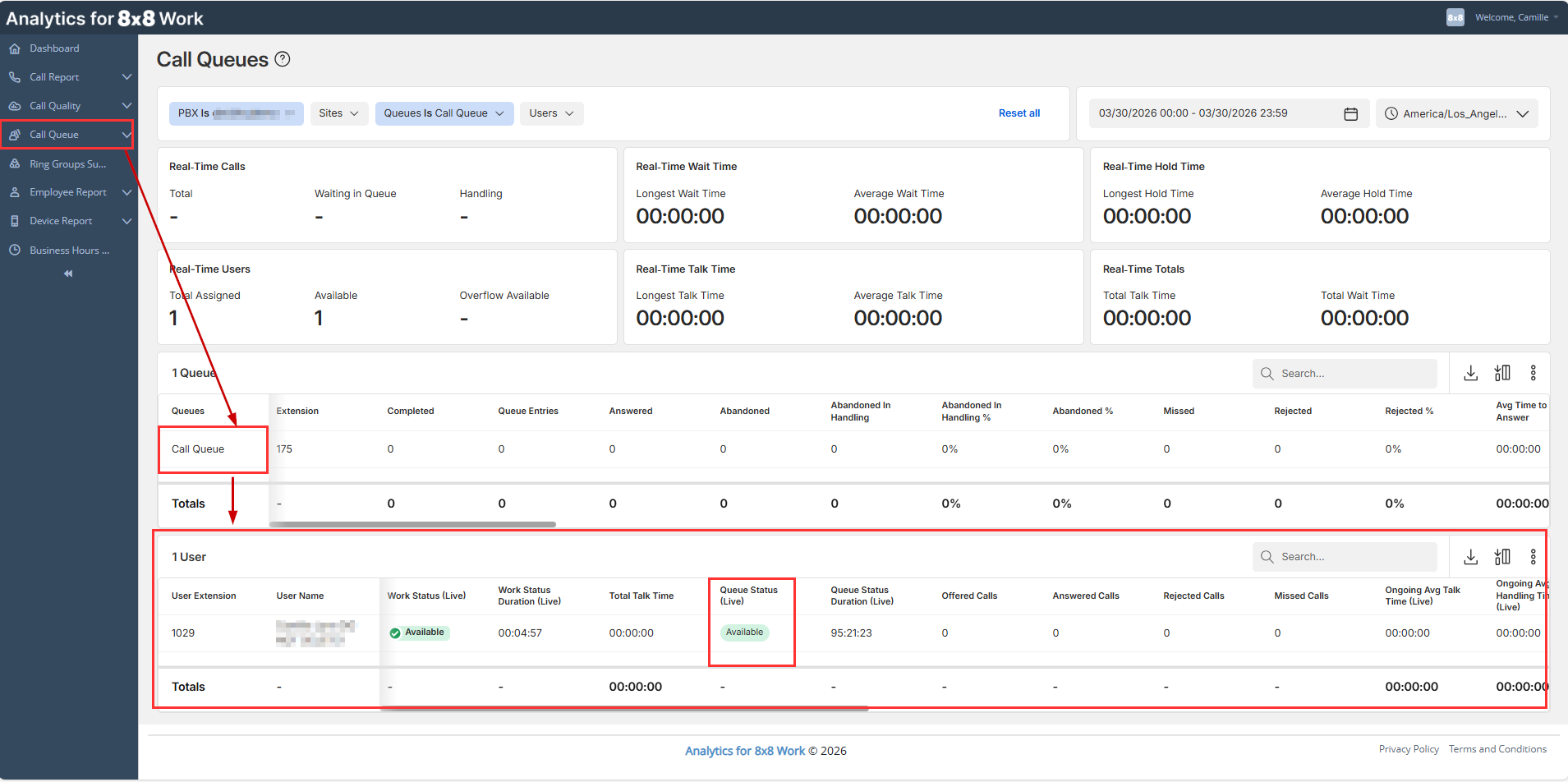Open the PBX Is filter chip

236,113
